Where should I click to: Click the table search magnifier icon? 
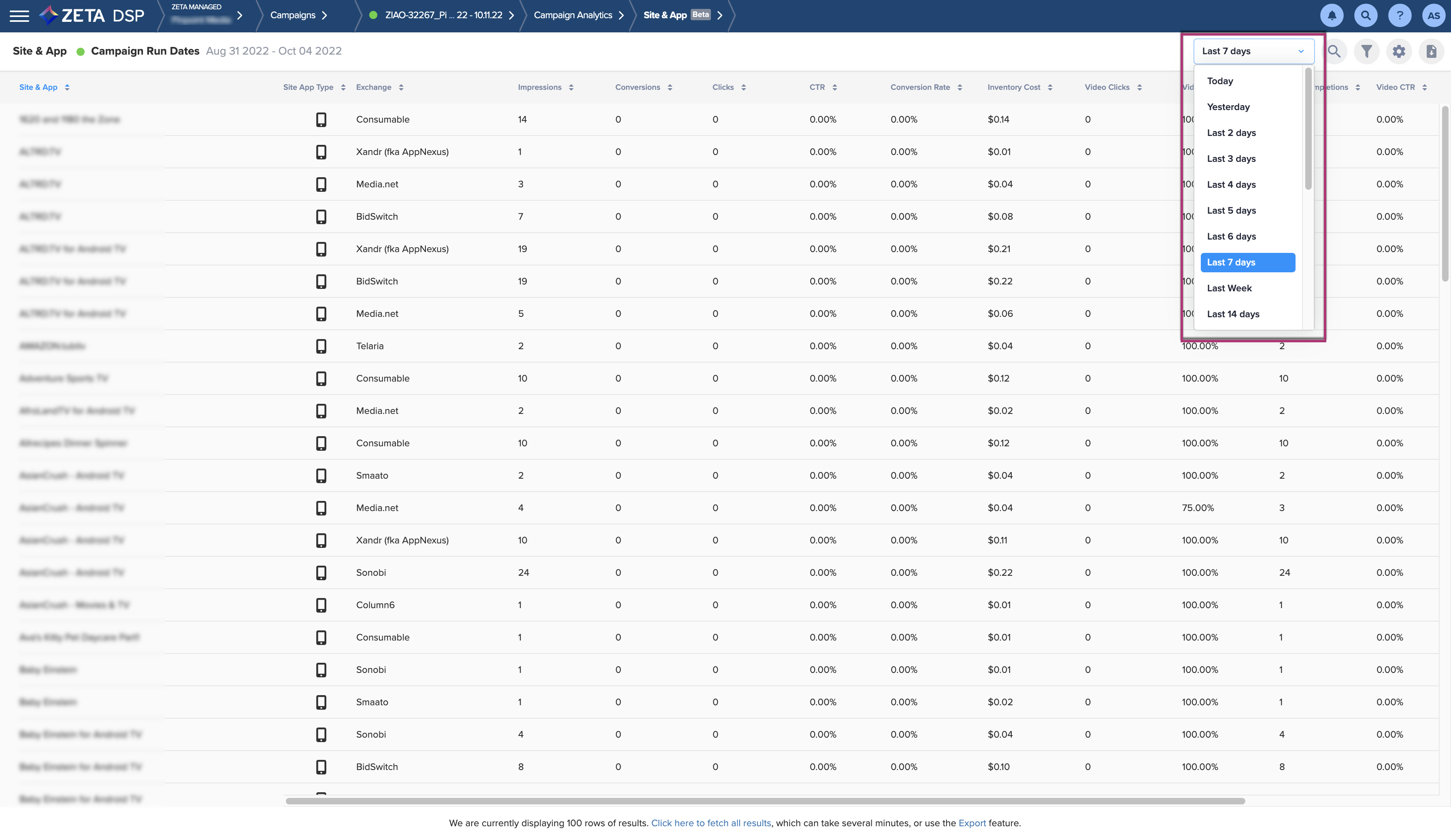[1334, 51]
